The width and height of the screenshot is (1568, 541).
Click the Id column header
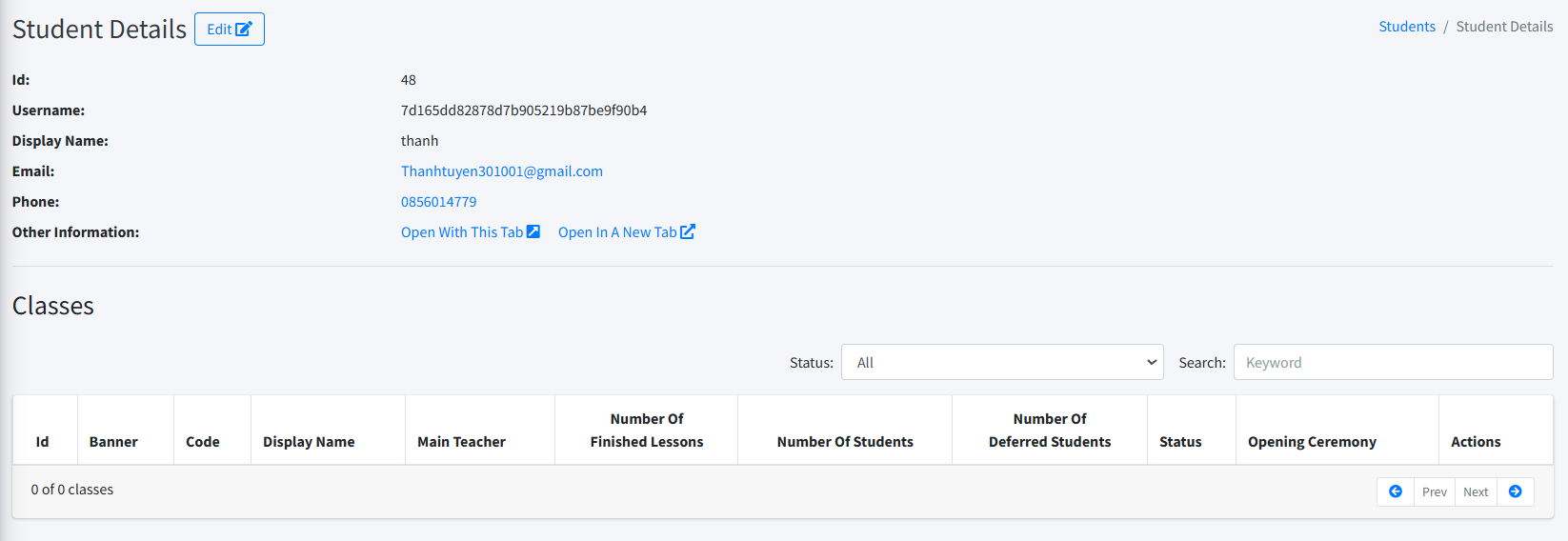[x=43, y=442]
